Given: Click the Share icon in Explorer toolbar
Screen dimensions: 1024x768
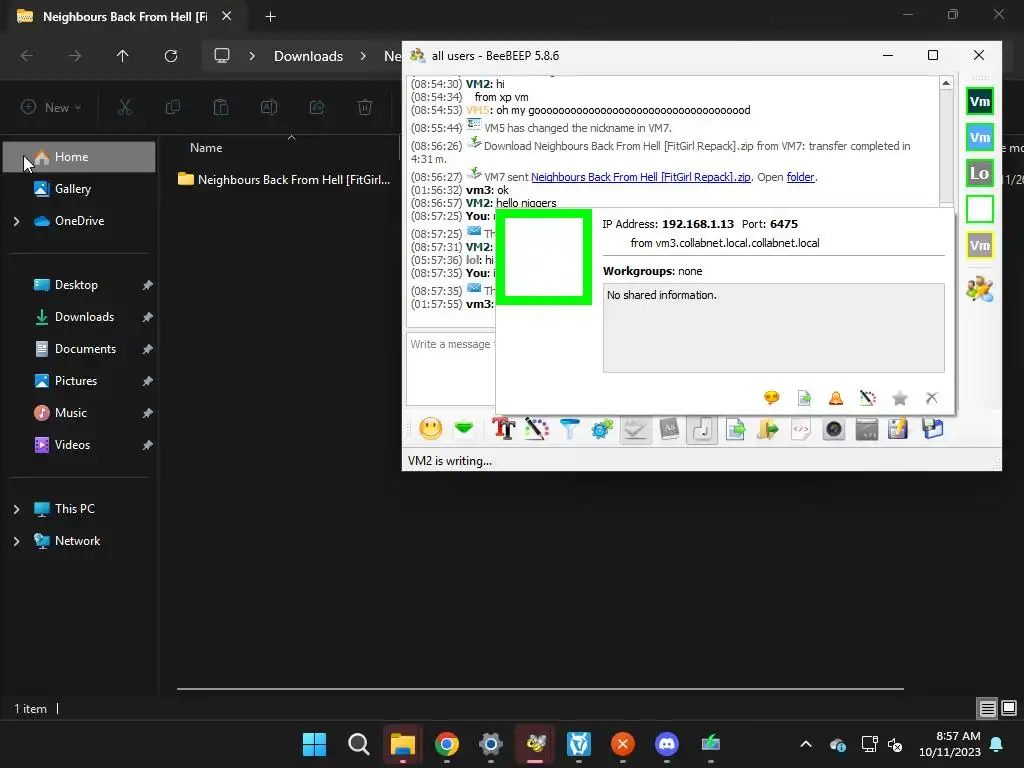Looking at the screenshot, I should click(x=317, y=107).
